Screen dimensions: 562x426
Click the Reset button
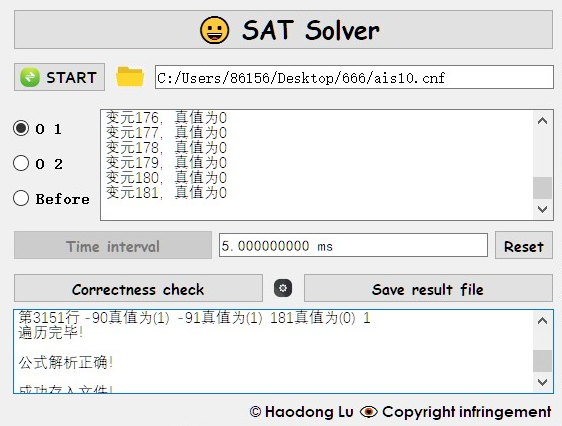click(x=524, y=245)
